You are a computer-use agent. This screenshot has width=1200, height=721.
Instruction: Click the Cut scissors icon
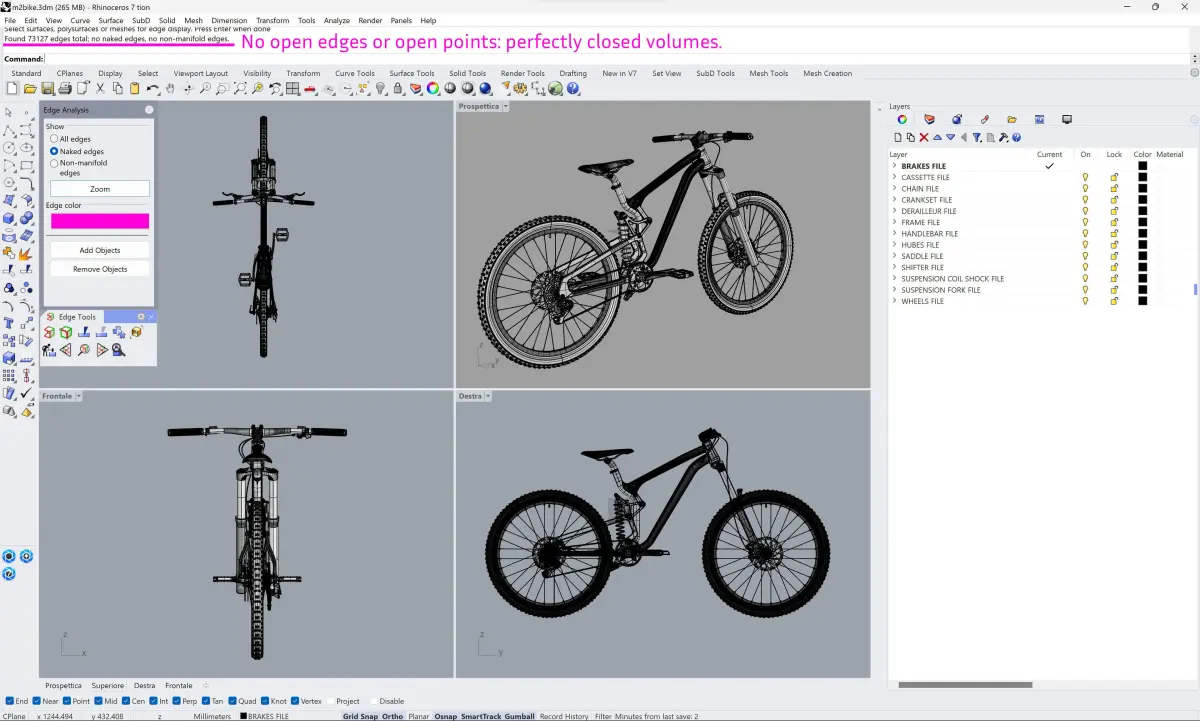coord(100,89)
